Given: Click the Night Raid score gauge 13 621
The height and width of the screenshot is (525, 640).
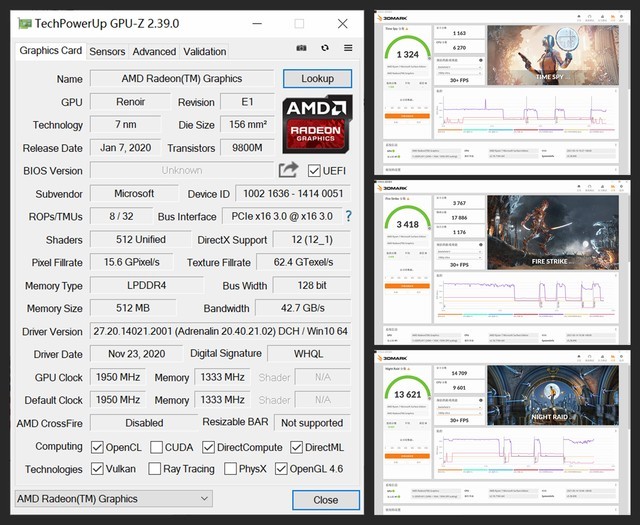Looking at the screenshot, I should click(x=407, y=389).
